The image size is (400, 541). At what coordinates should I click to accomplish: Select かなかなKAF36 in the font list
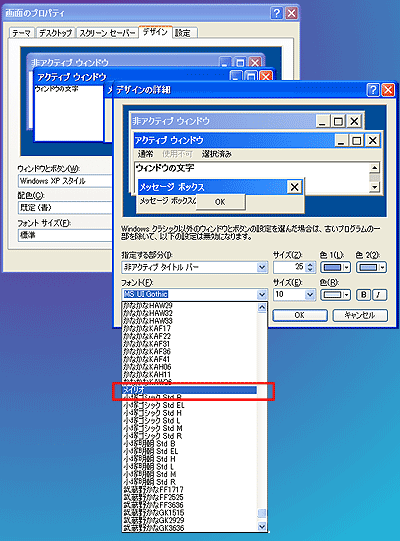[x=189, y=352]
